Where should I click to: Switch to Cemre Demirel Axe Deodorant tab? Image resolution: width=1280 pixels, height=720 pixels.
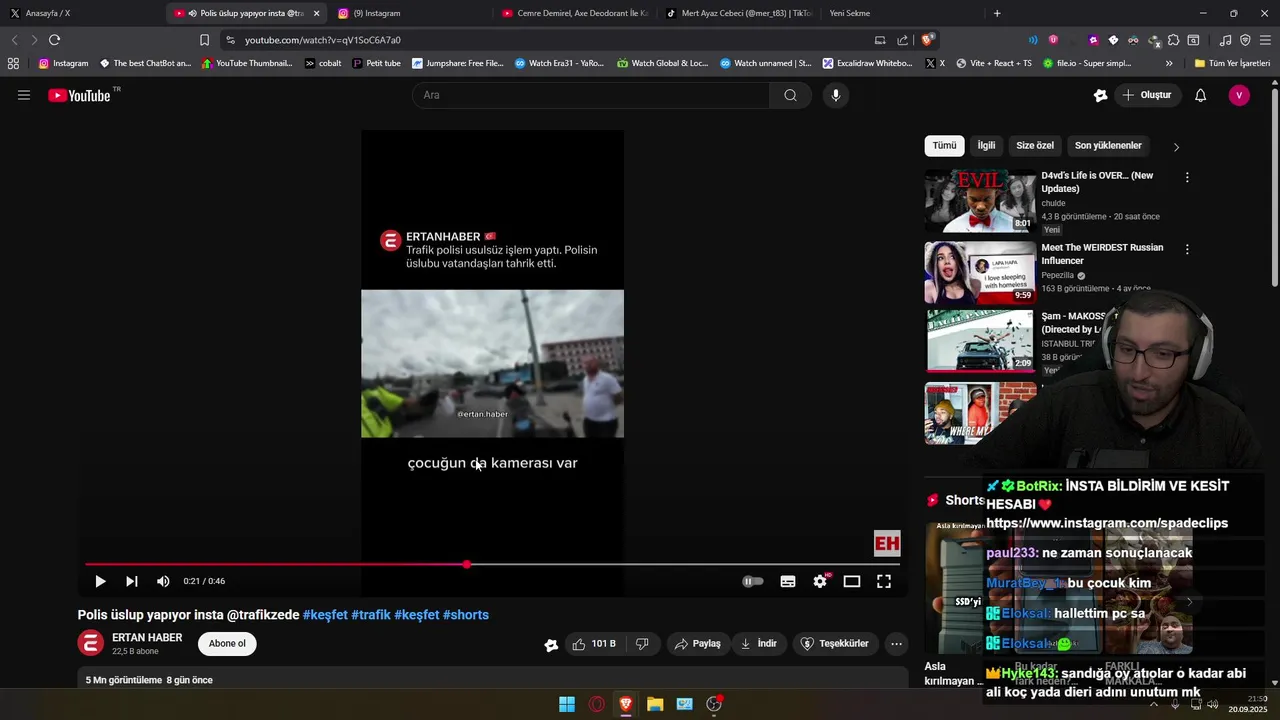coord(575,13)
